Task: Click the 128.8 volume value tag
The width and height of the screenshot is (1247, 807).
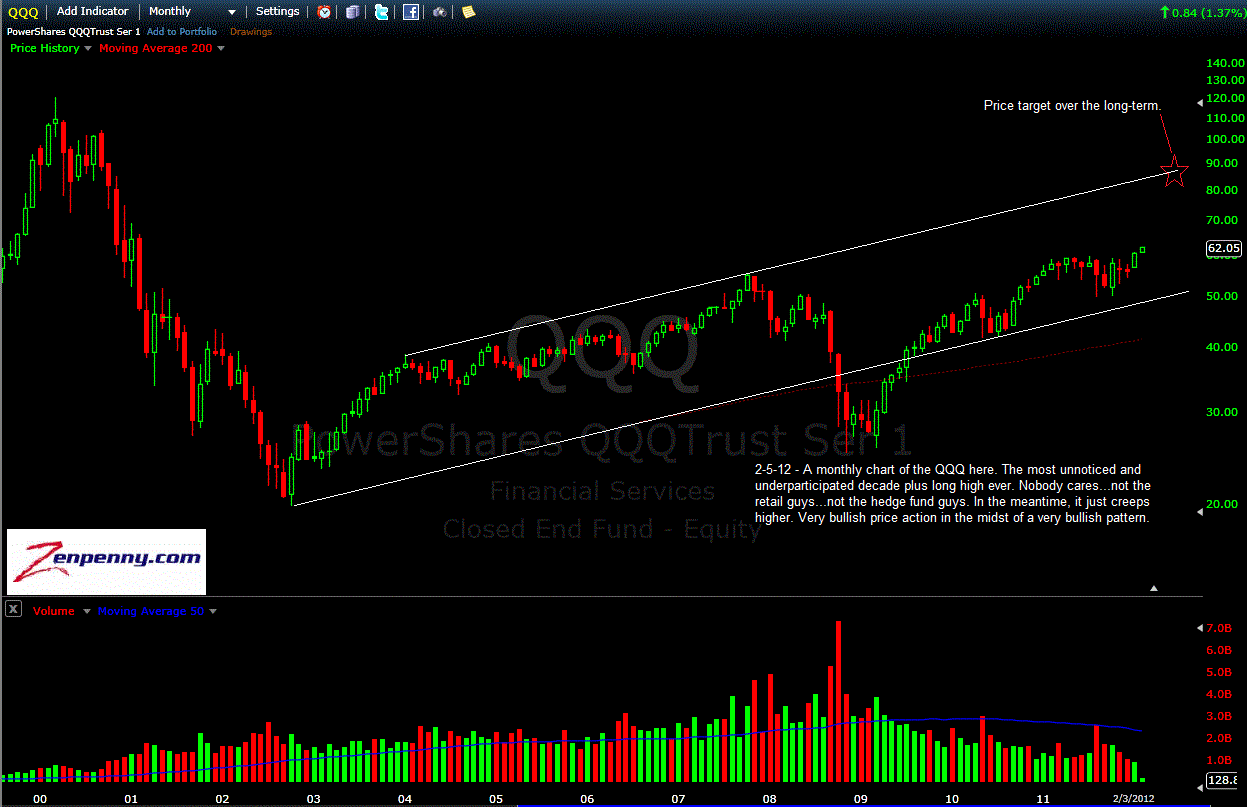Action: 1224,780
